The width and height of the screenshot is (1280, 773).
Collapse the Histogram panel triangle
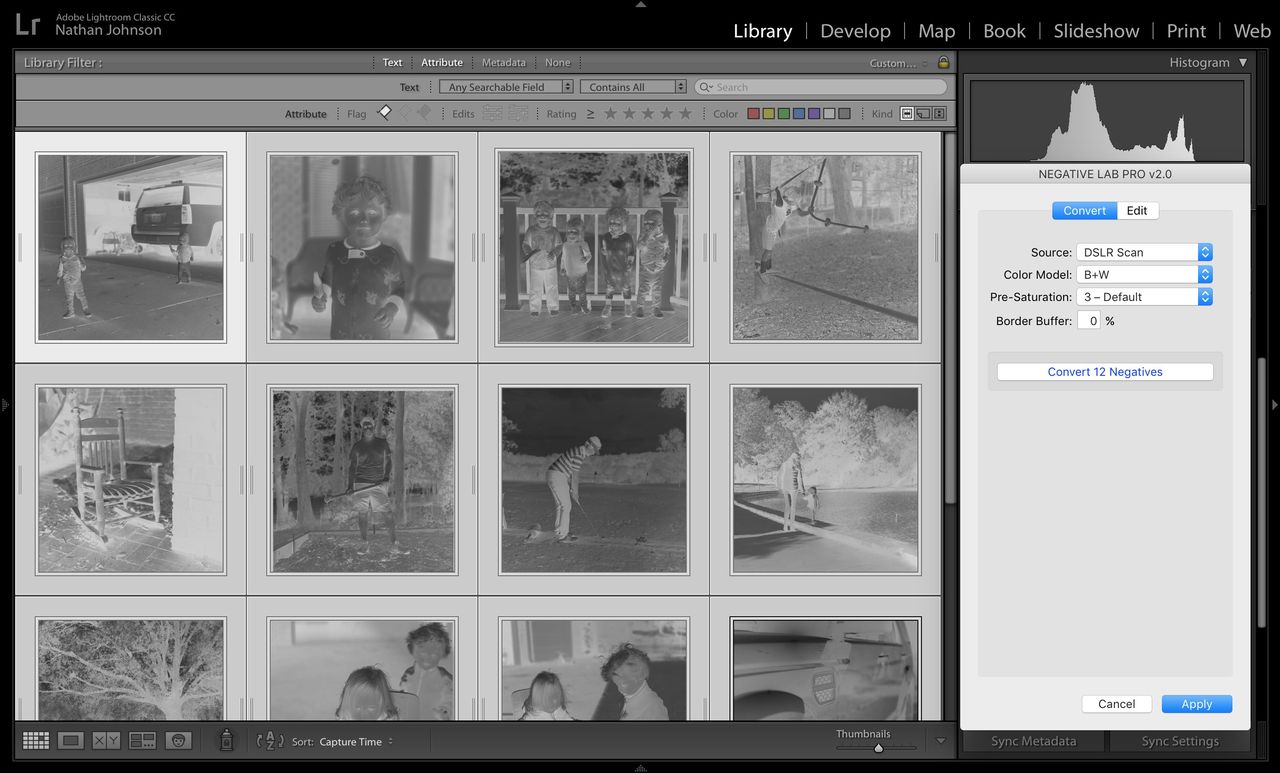[x=1243, y=62]
